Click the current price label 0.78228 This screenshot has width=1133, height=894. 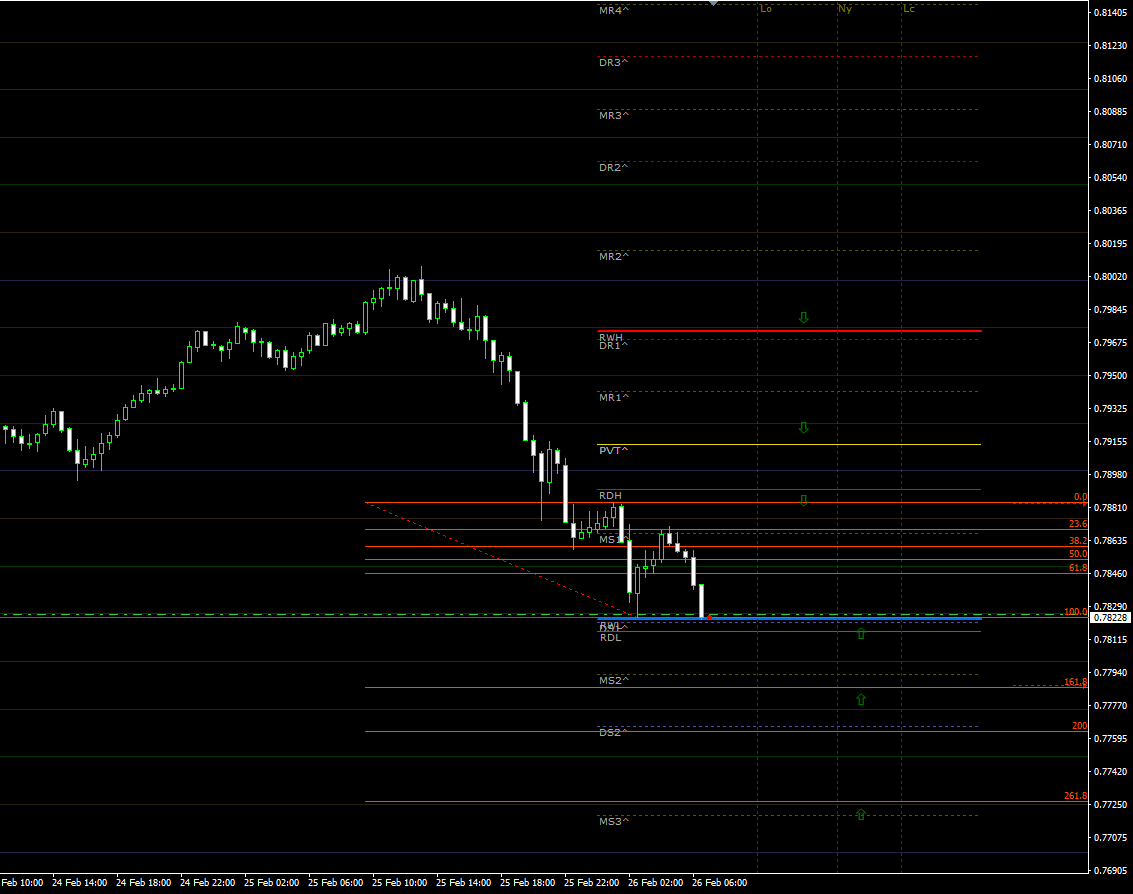[x=1110, y=618]
